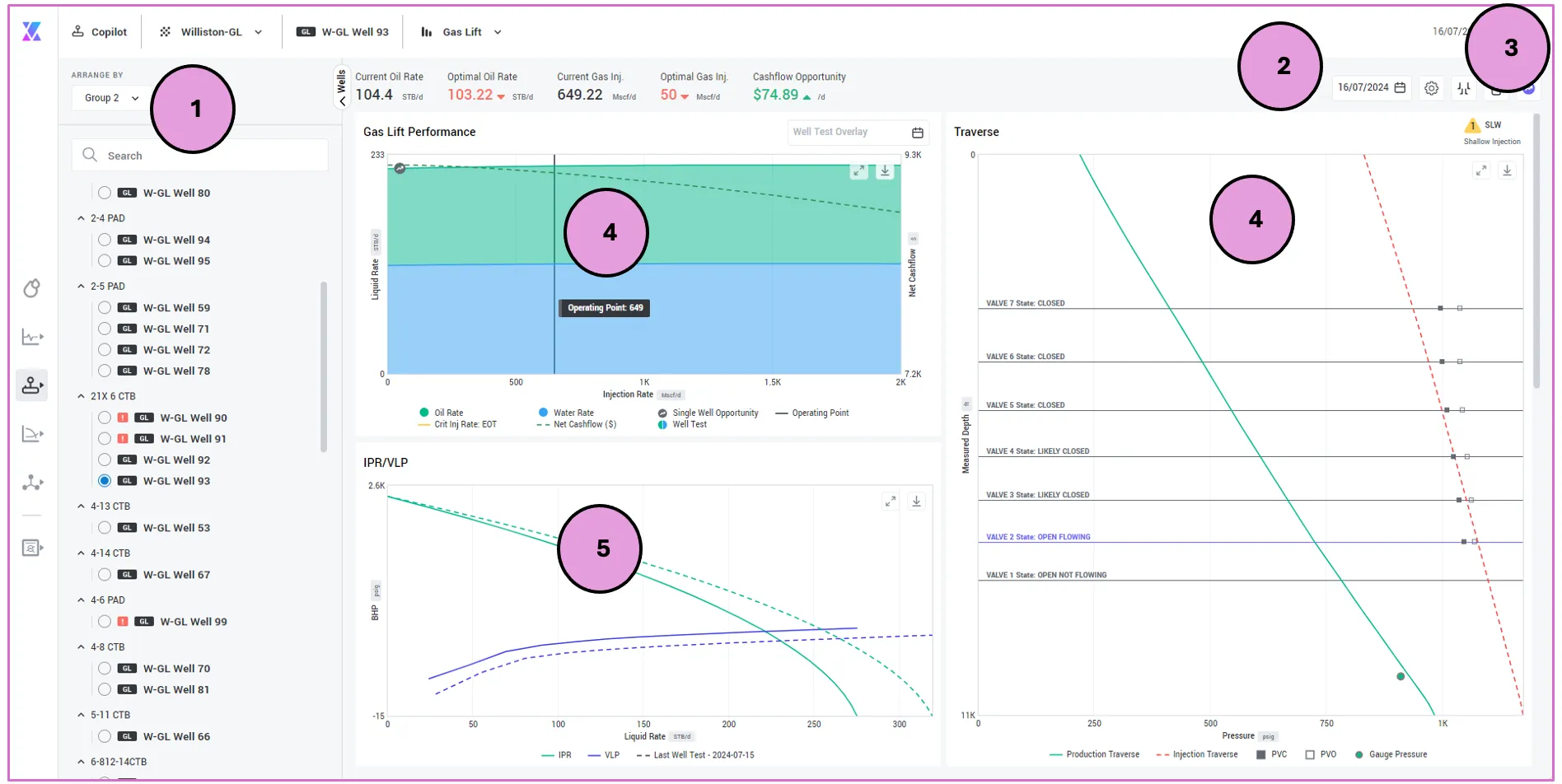Click the Injection Traverse legend item
This screenshot has width=1562, height=784.
point(1197,754)
